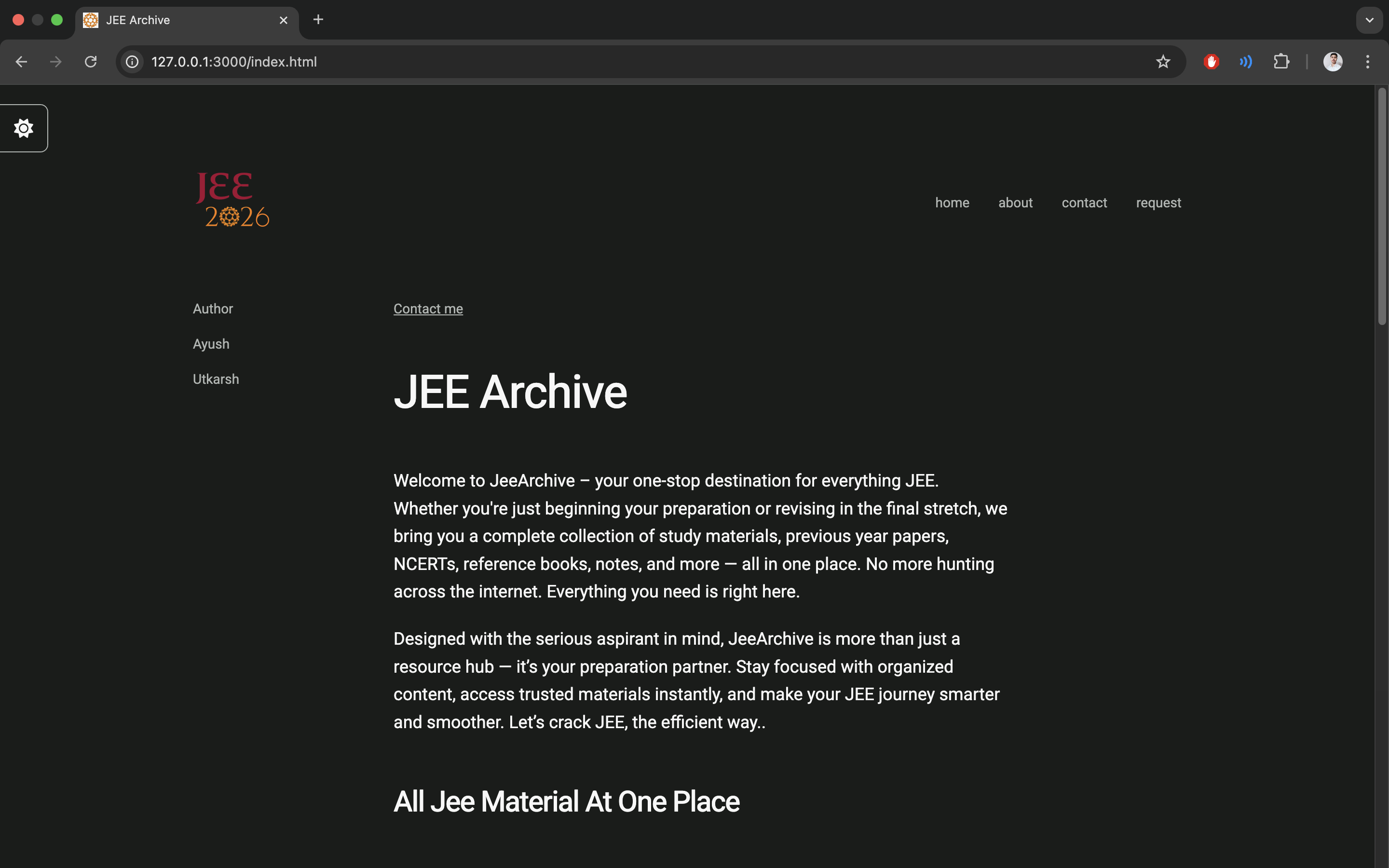Reload the page with the refresh icon
1389x868 pixels.
coord(91,61)
